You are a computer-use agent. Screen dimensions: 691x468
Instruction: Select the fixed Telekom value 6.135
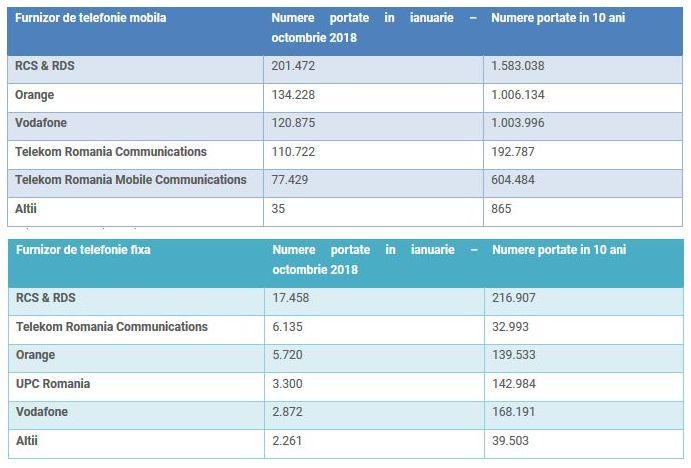pyautogui.click(x=290, y=327)
